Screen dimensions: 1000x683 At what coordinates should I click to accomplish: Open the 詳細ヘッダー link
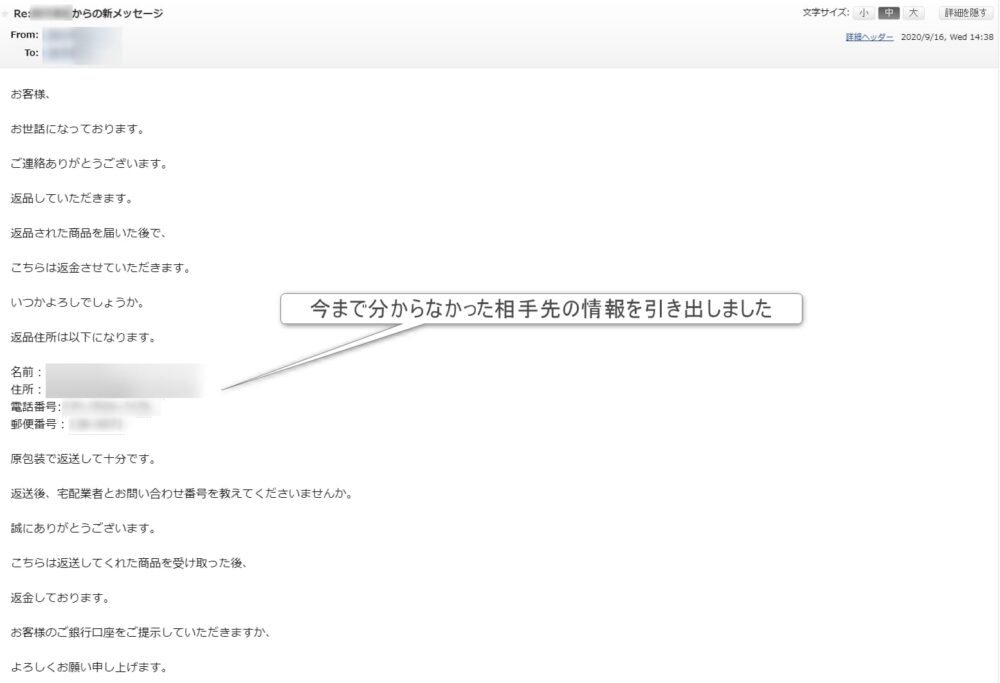[869, 37]
